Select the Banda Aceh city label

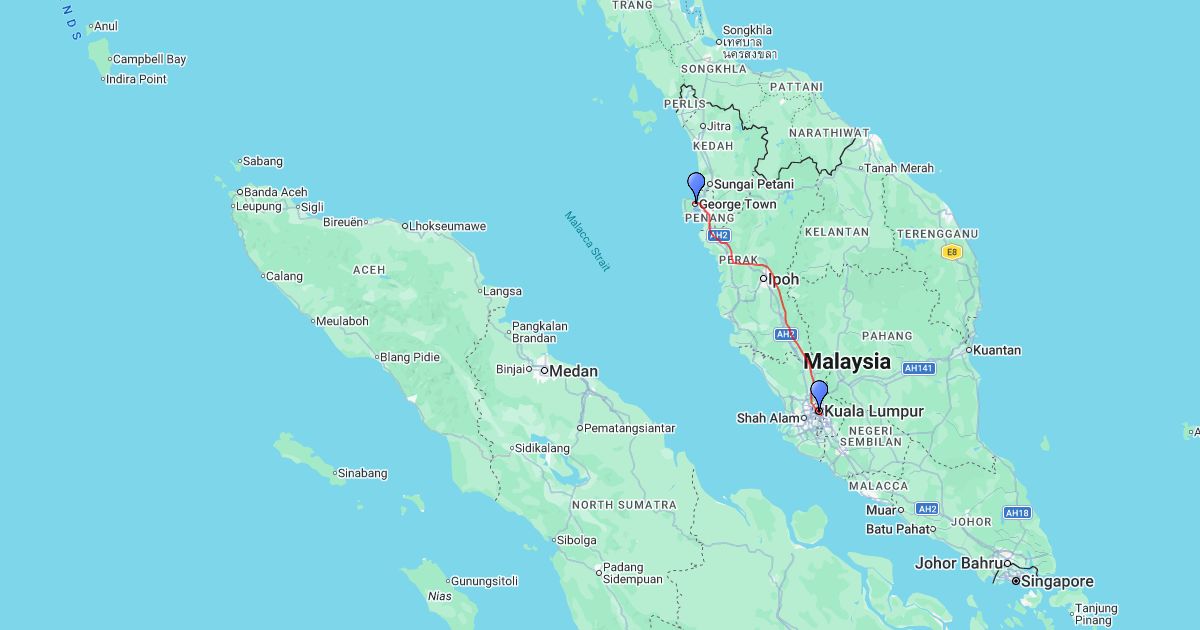pyautogui.click(x=276, y=192)
